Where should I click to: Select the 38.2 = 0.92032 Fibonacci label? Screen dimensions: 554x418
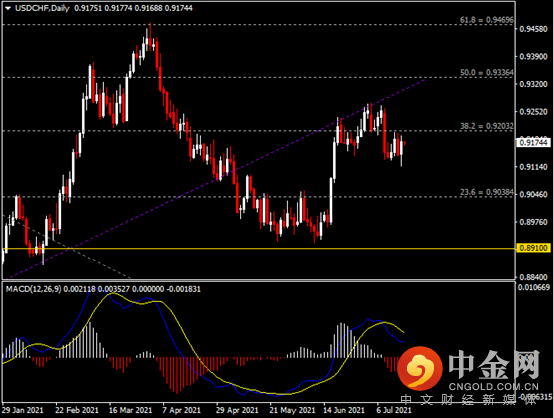[487, 126]
